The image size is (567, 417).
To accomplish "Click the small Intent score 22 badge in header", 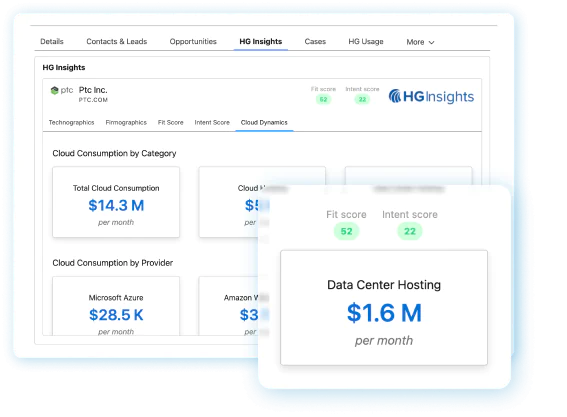I will point(362,99).
